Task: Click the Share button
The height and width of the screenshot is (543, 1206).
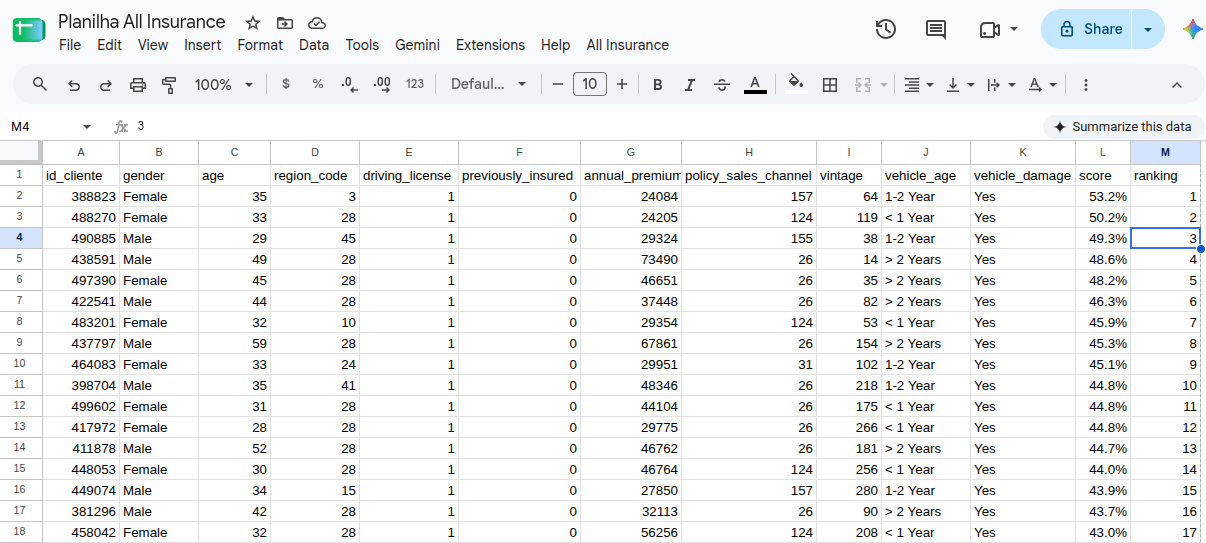Action: point(1089,29)
